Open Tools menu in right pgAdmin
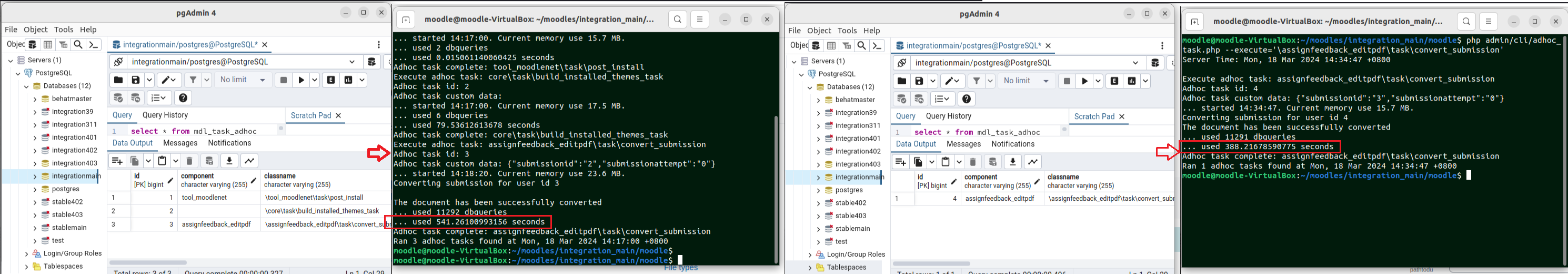This screenshot has width=1568, height=274. [847, 31]
